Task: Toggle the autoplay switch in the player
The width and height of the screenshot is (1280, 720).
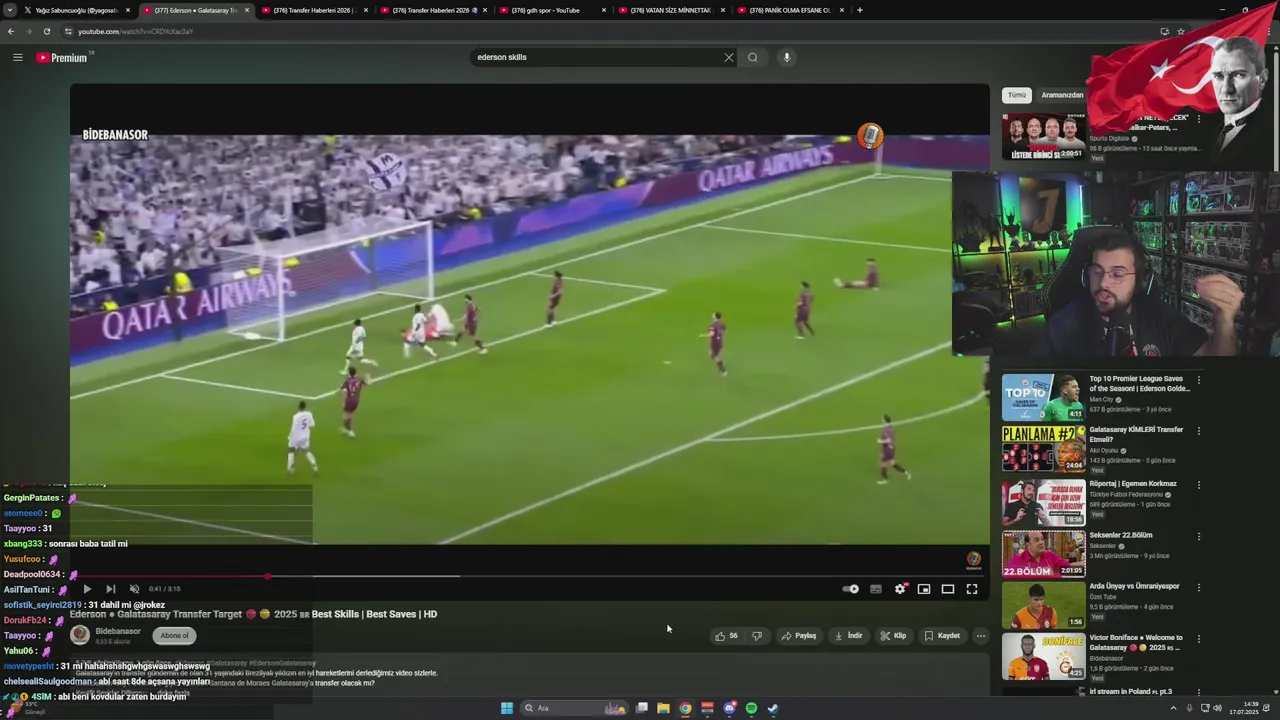Action: tap(851, 589)
